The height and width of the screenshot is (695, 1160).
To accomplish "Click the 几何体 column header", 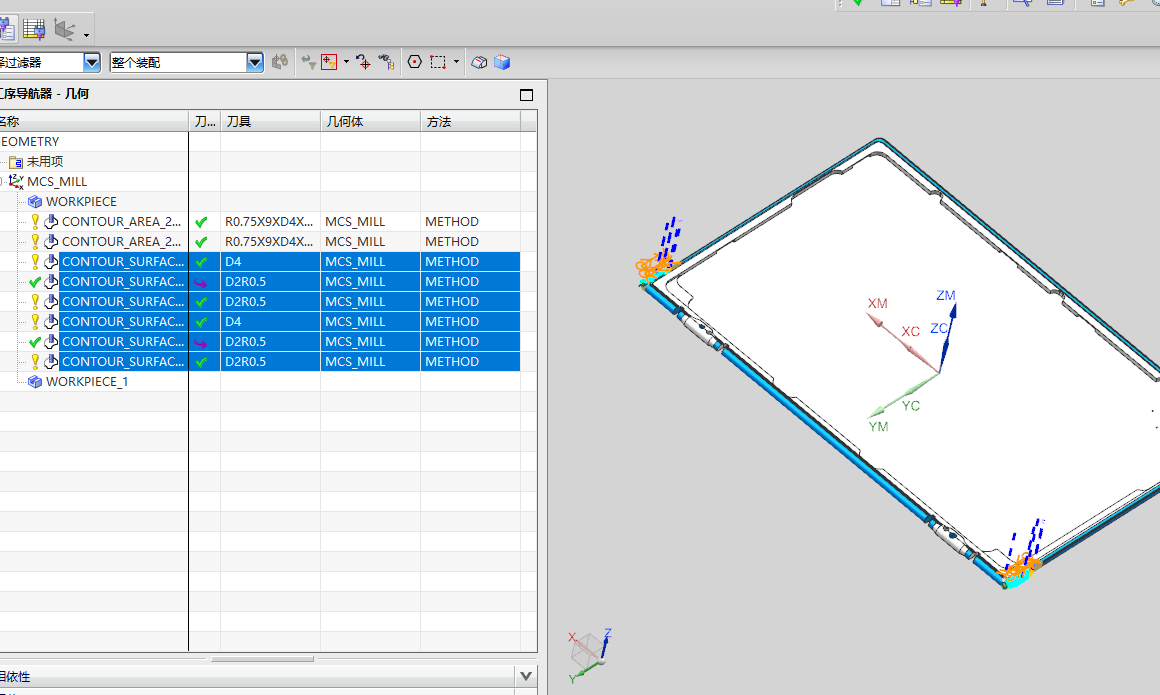I will point(370,121).
